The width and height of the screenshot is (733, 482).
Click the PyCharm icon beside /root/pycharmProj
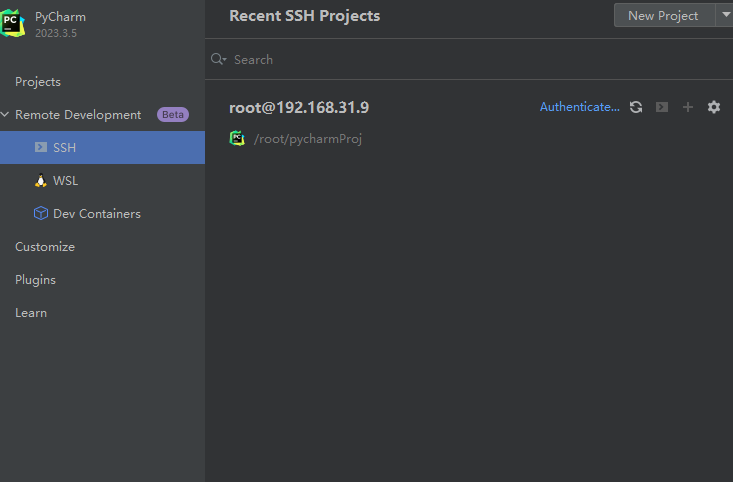(237, 139)
